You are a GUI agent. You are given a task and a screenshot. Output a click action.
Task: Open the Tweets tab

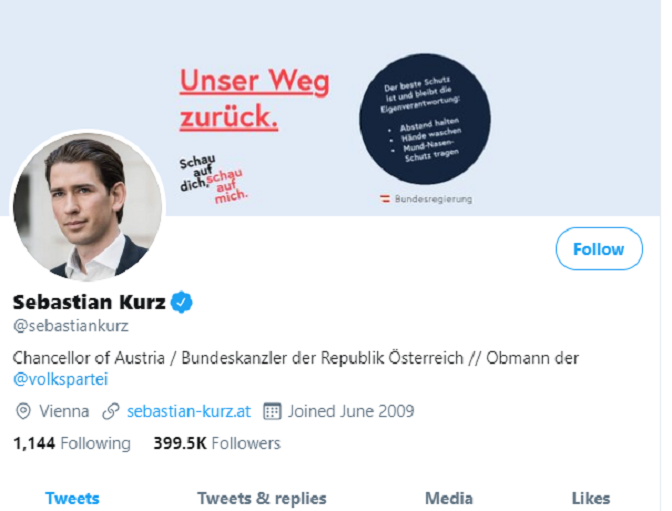tap(72, 498)
